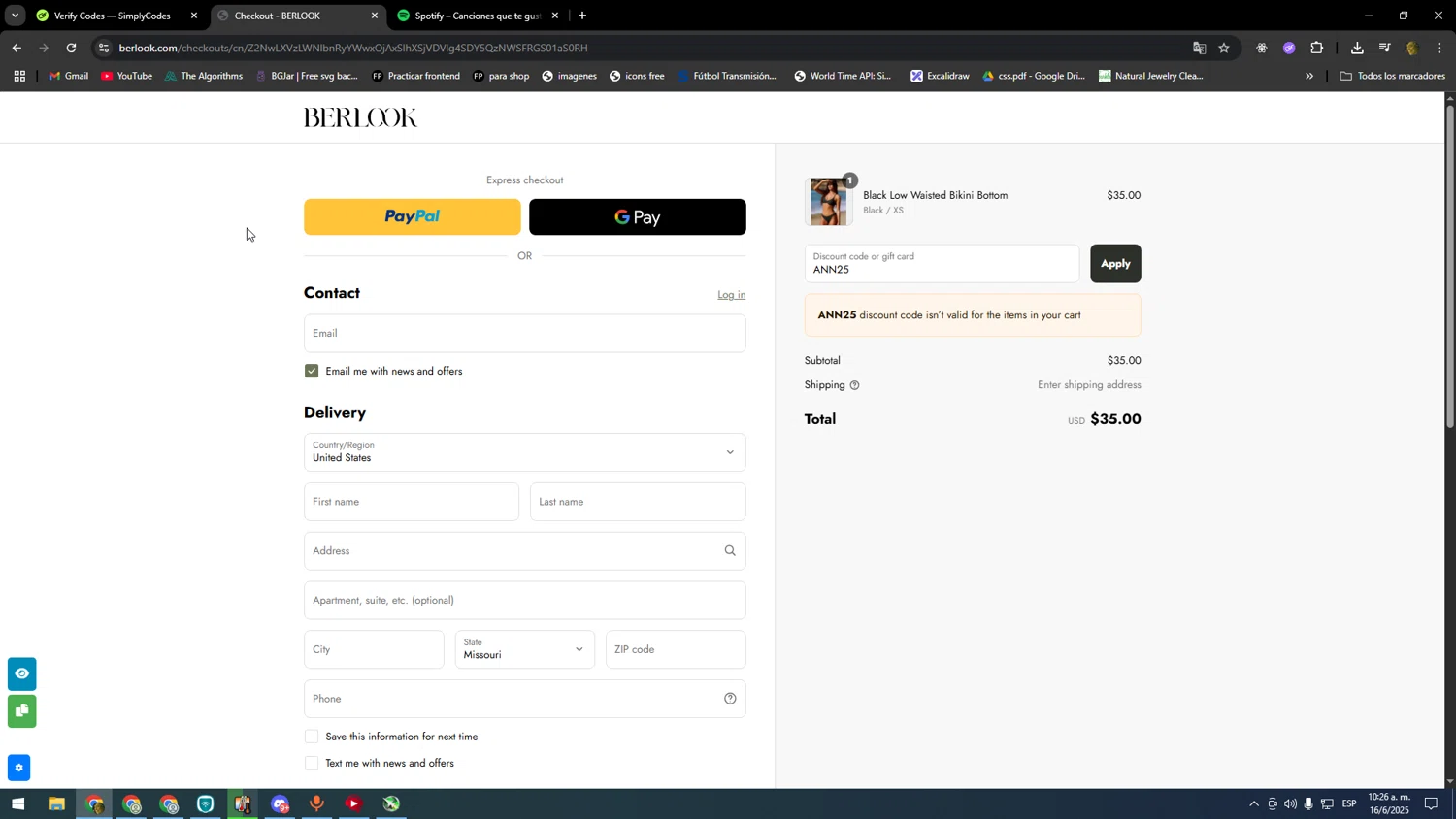Viewport: 1456px width, 819px height.
Task: Choose Google Pay express checkout
Action: point(638,217)
